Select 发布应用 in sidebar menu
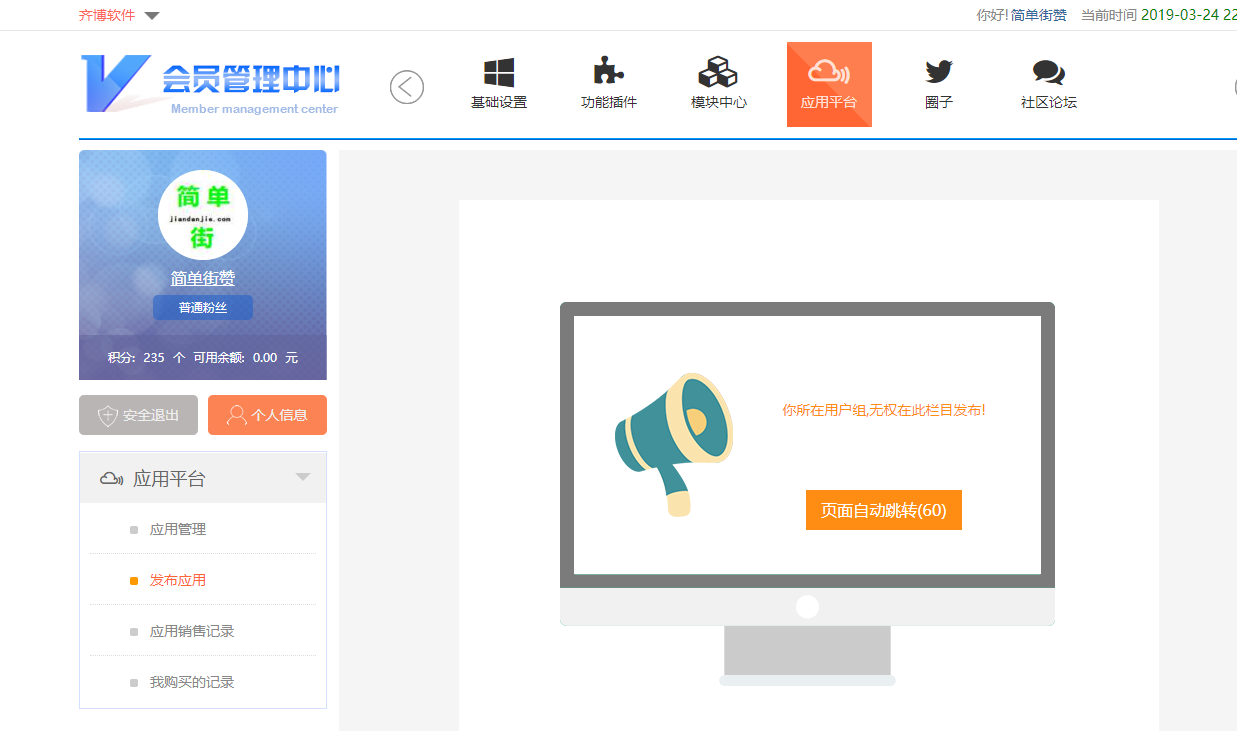This screenshot has height=731, width=1237. coord(178,580)
